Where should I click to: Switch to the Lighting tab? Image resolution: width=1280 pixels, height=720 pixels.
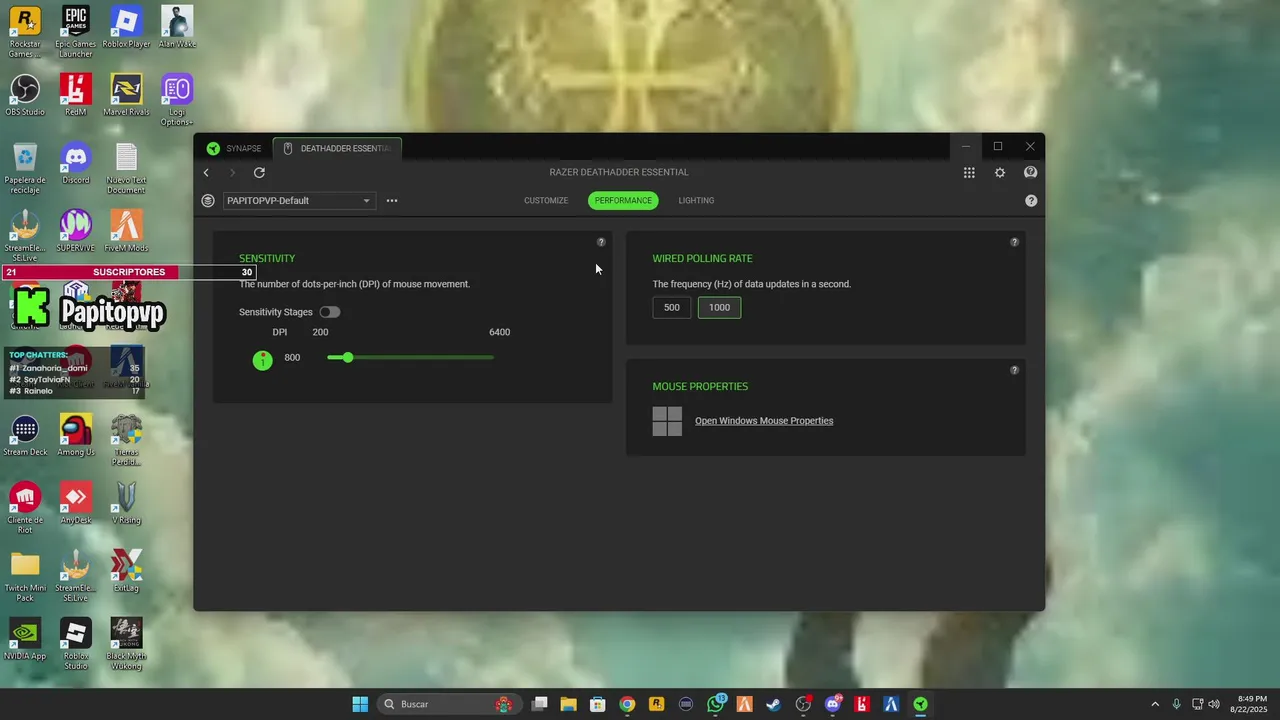pyautogui.click(x=696, y=201)
